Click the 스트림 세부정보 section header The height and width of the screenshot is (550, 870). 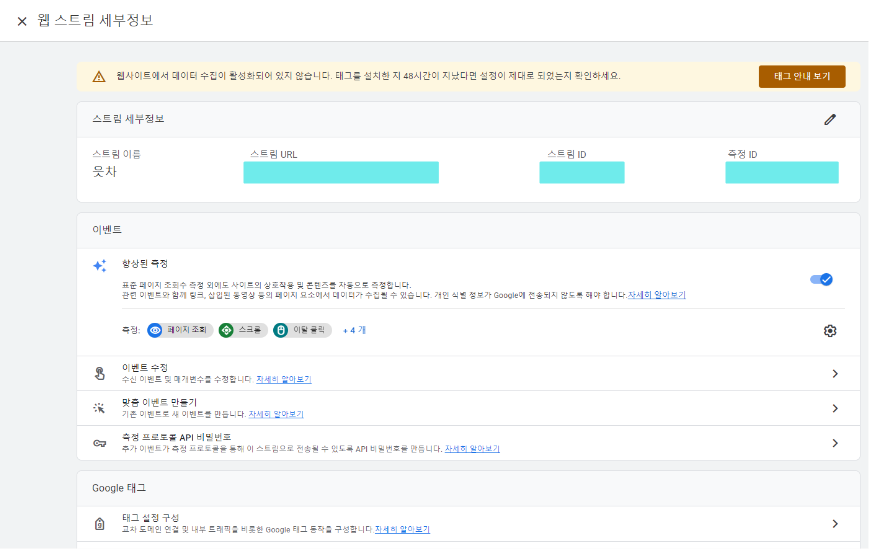128,119
